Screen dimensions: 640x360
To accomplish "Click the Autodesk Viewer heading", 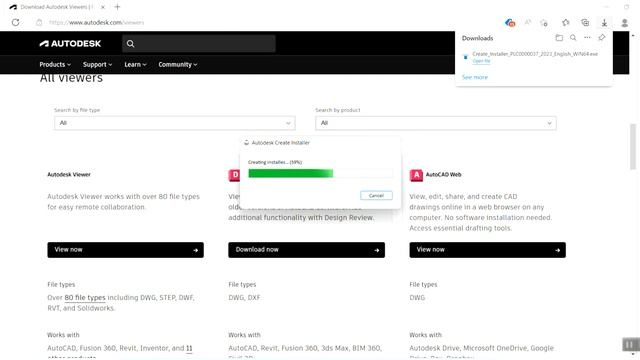I will point(69,175).
